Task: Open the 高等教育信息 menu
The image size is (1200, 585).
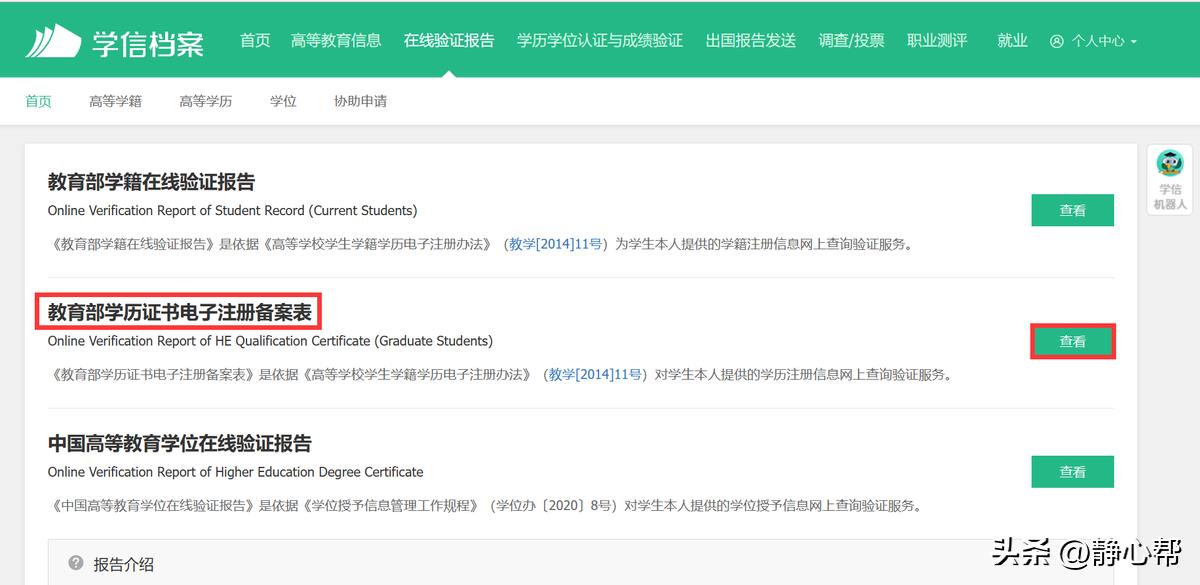Action: click(x=336, y=41)
